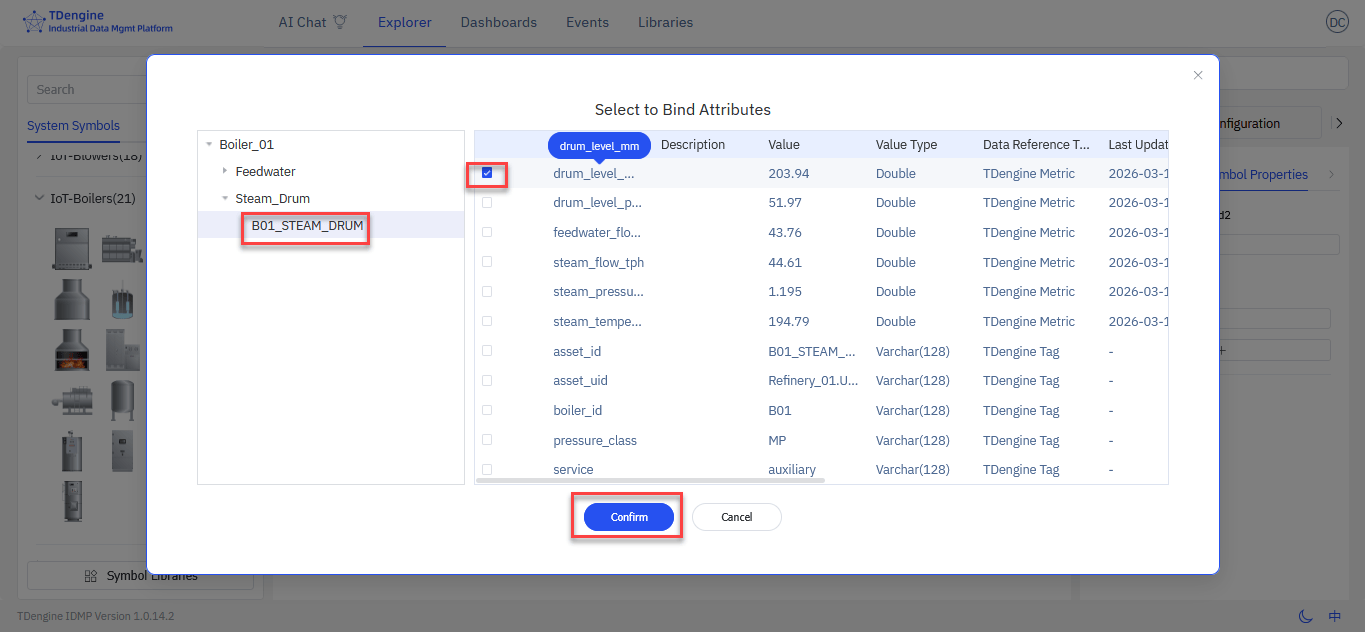Screen dimensions: 1365x632
Task: Expand the Feedwater tree node
Action: coord(225,172)
